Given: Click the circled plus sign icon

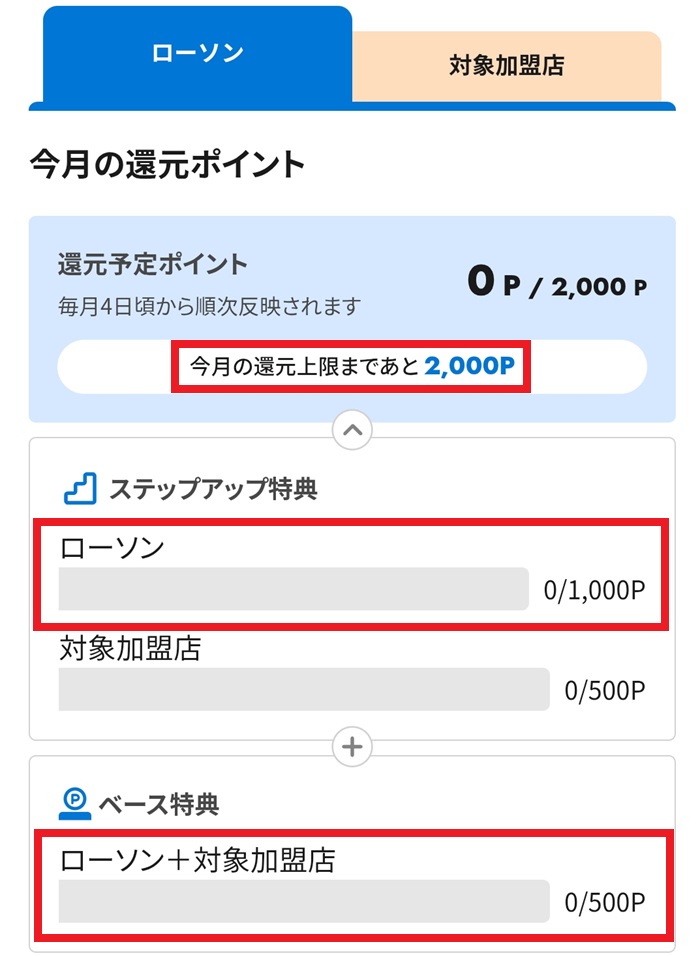Looking at the screenshot, I should 352,746.
